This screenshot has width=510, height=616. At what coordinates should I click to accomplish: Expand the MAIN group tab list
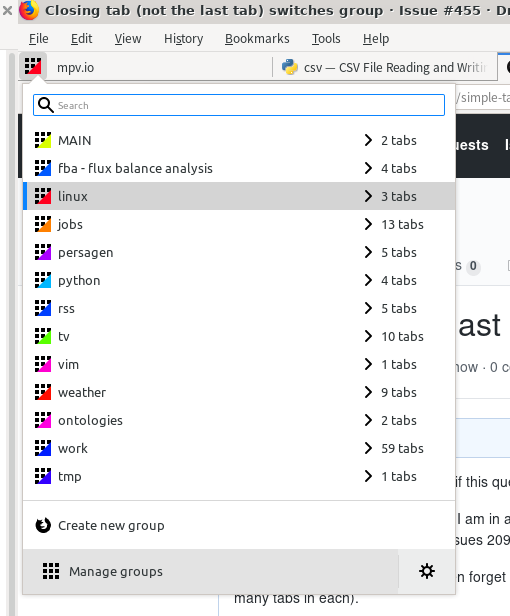[x=368, y=140]
